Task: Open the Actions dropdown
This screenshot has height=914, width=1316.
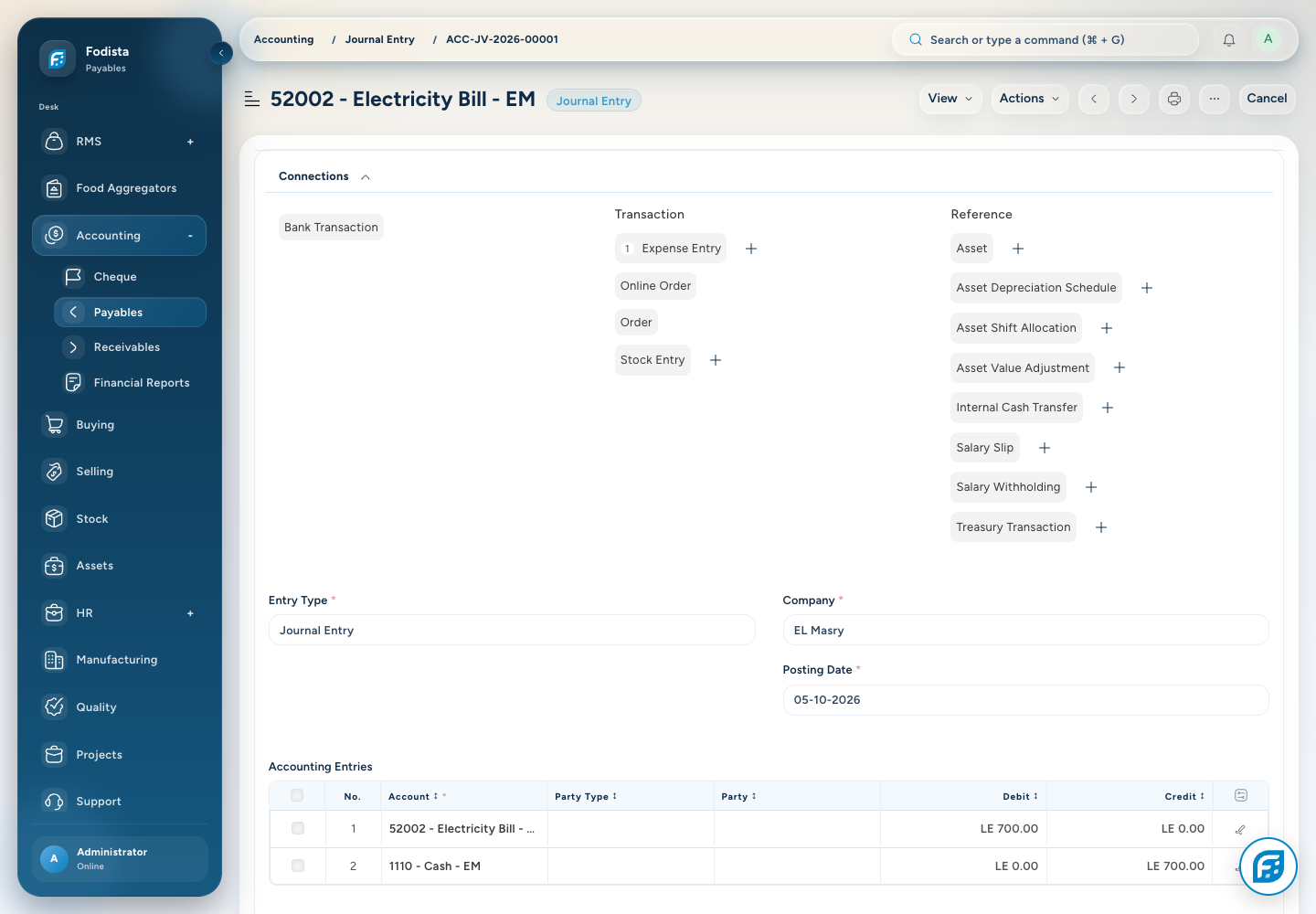Action: (x=1030, y=99)
